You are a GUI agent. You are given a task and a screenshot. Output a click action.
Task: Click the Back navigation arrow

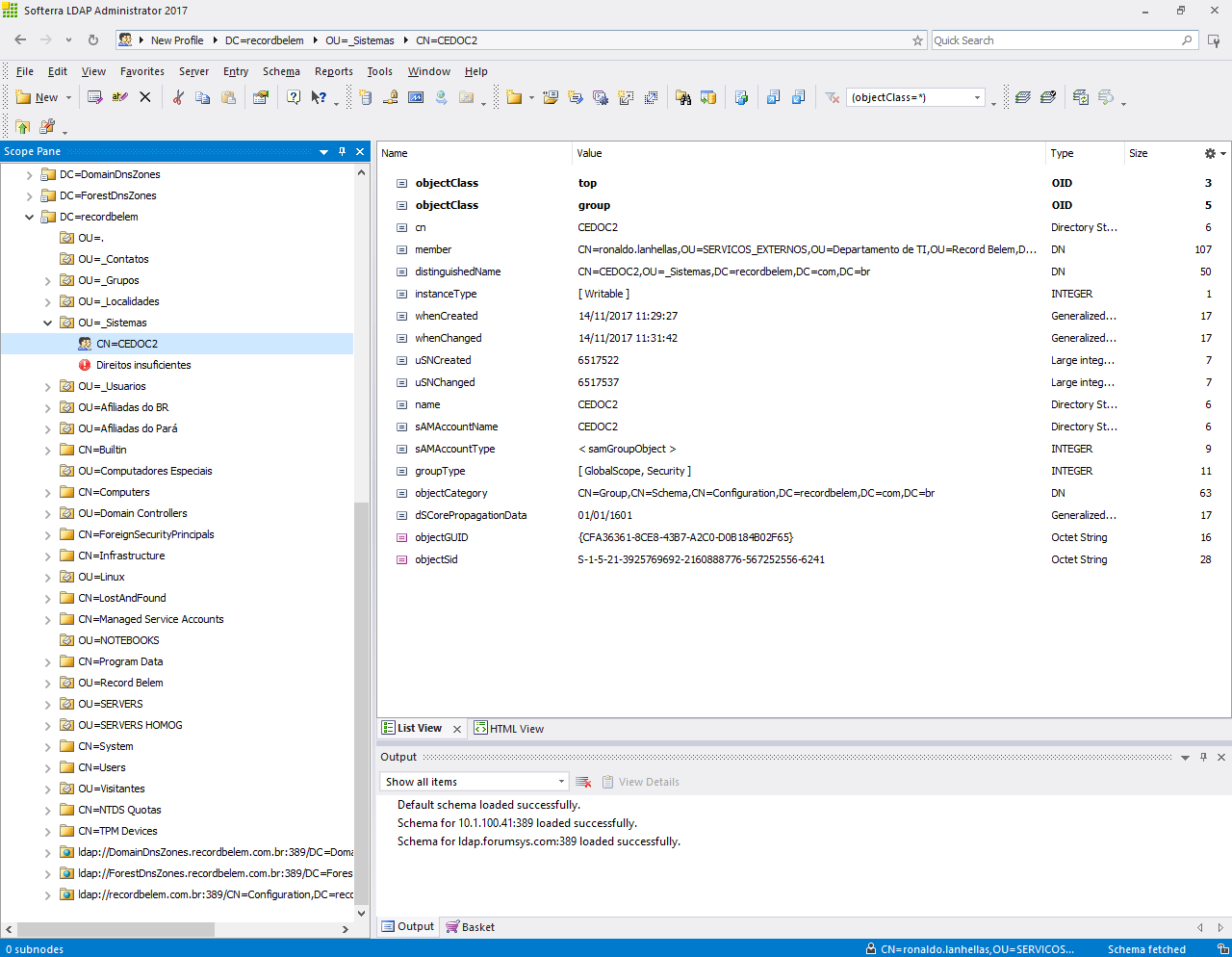(20, 39)
